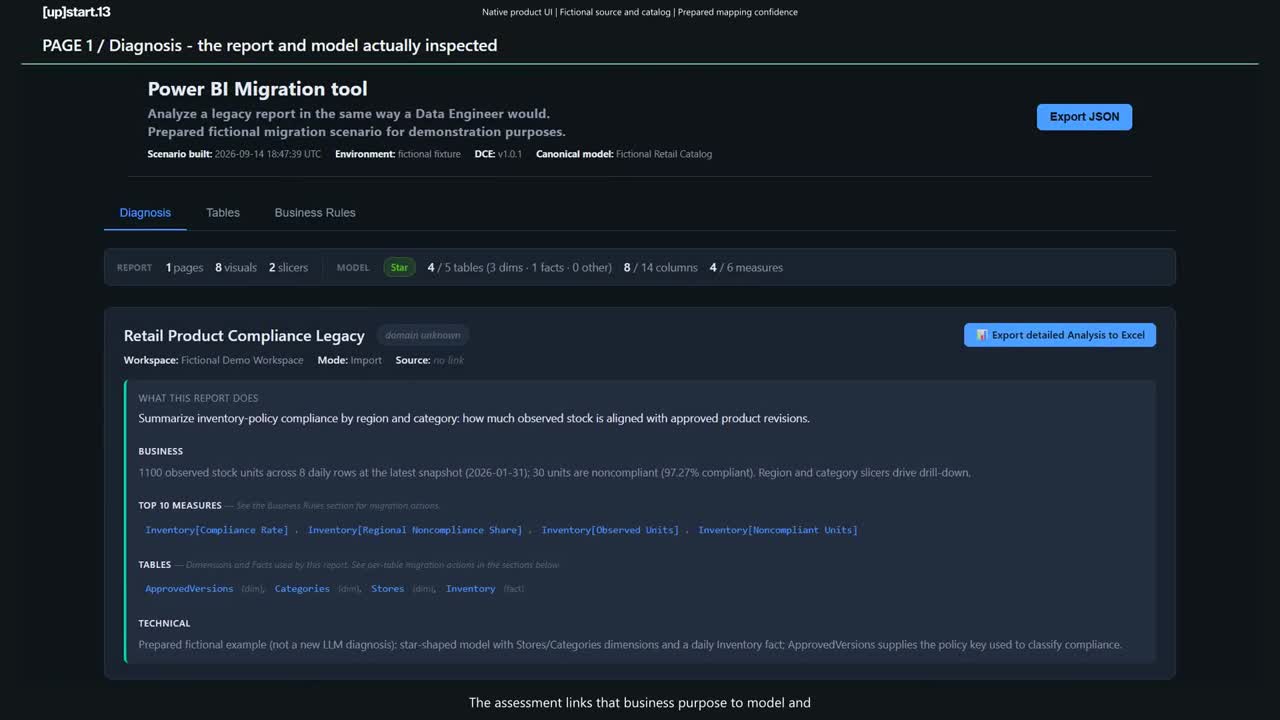
Task: Click the 'WHAT THIS REPORT DOES' label
Action: coord(198,398)
